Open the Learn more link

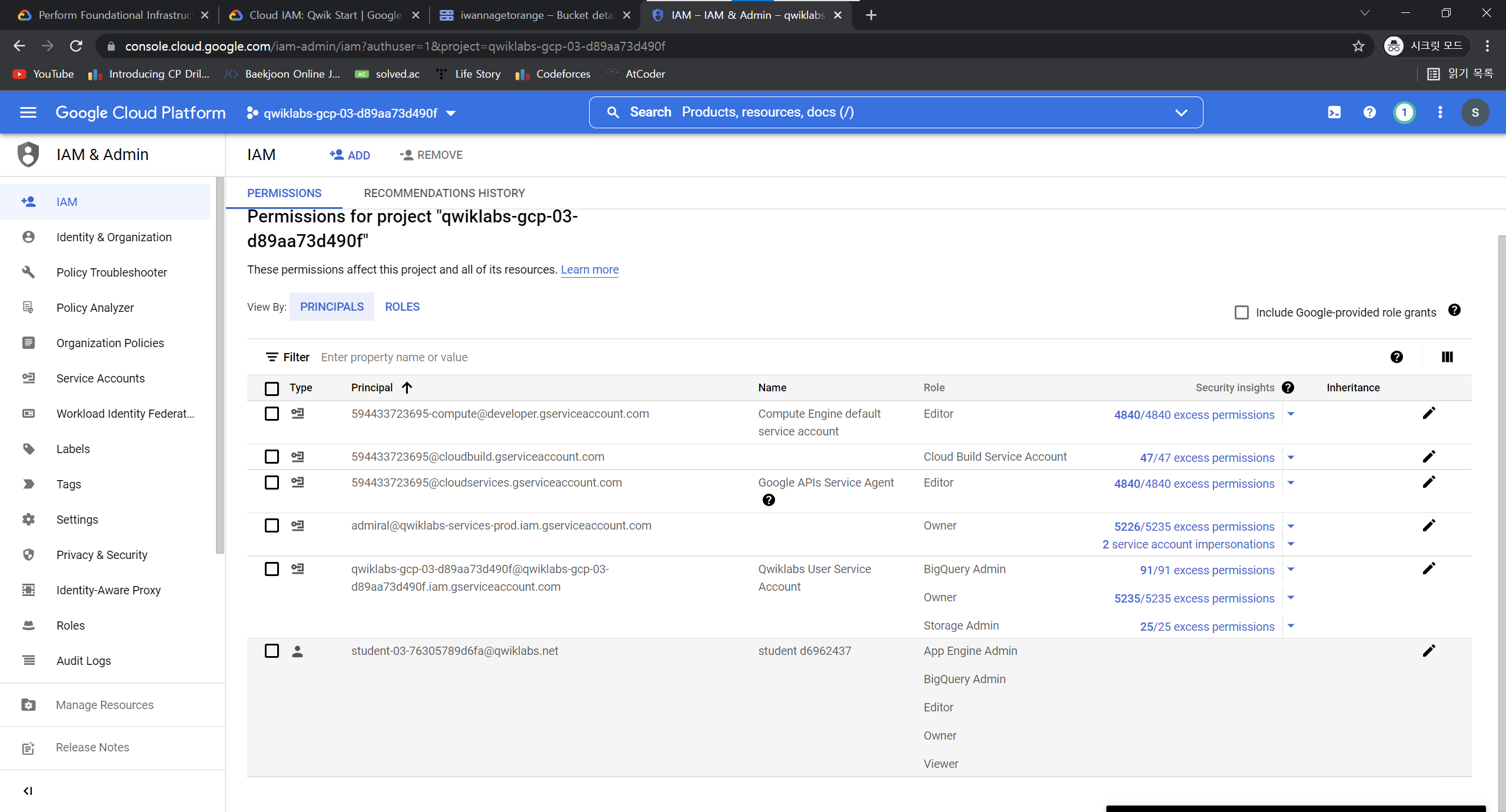[589, 269]
